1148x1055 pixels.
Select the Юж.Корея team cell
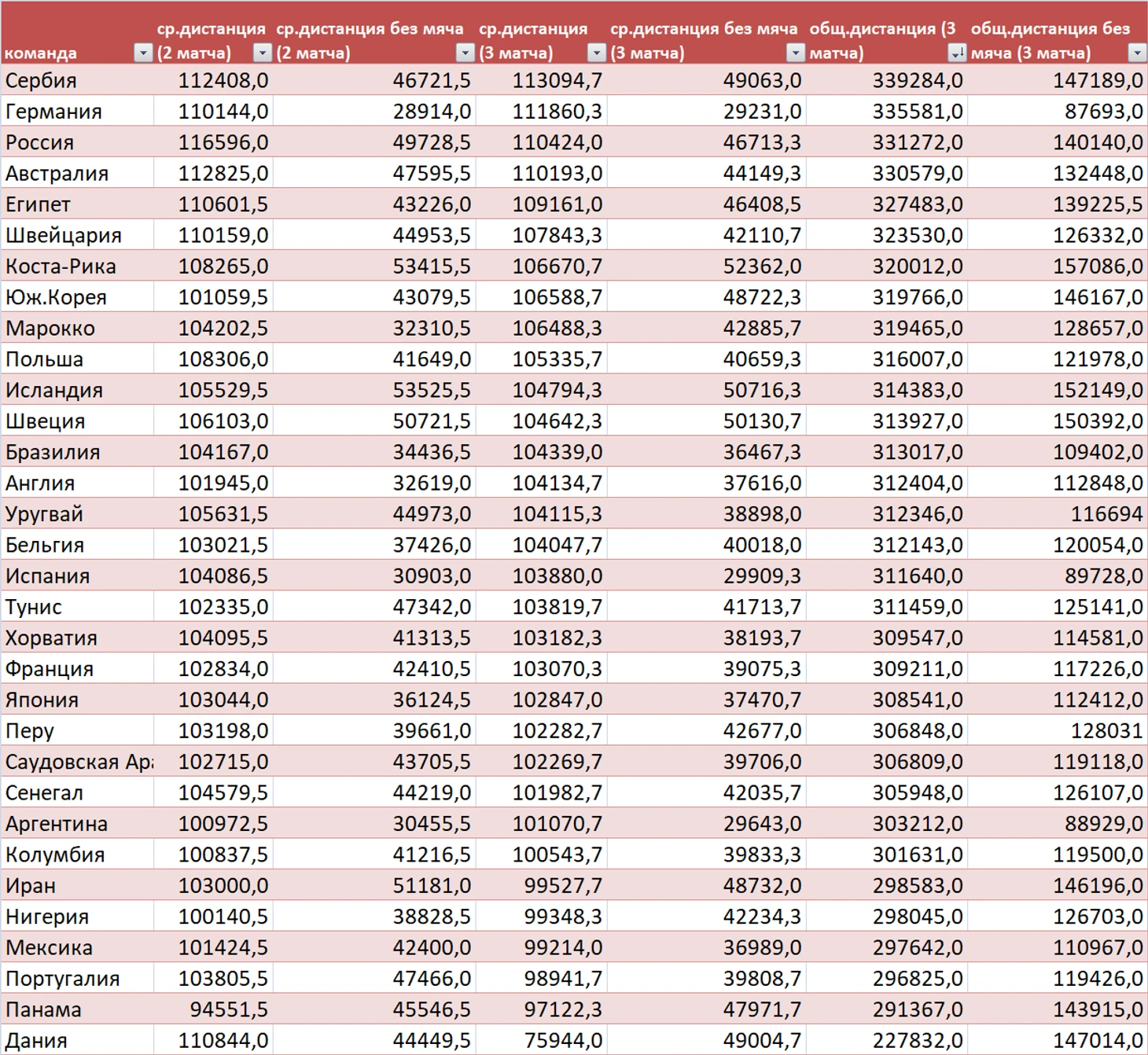[x=77, y=297]
